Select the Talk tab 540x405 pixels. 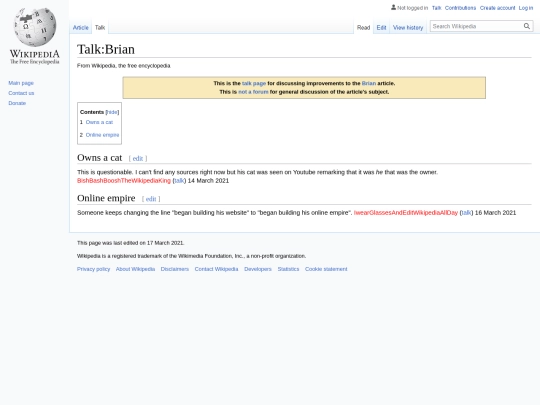(100, 28)
